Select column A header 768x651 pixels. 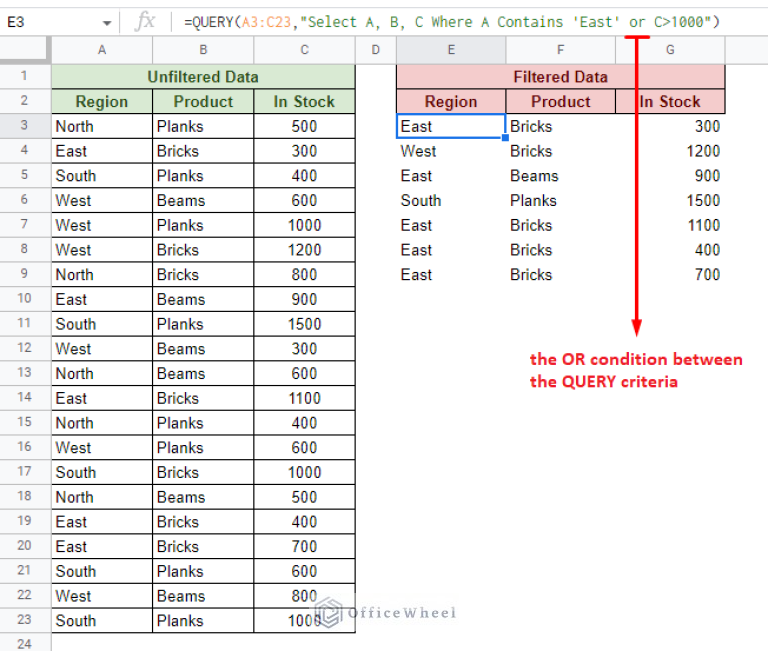click(x=102, y=50)
